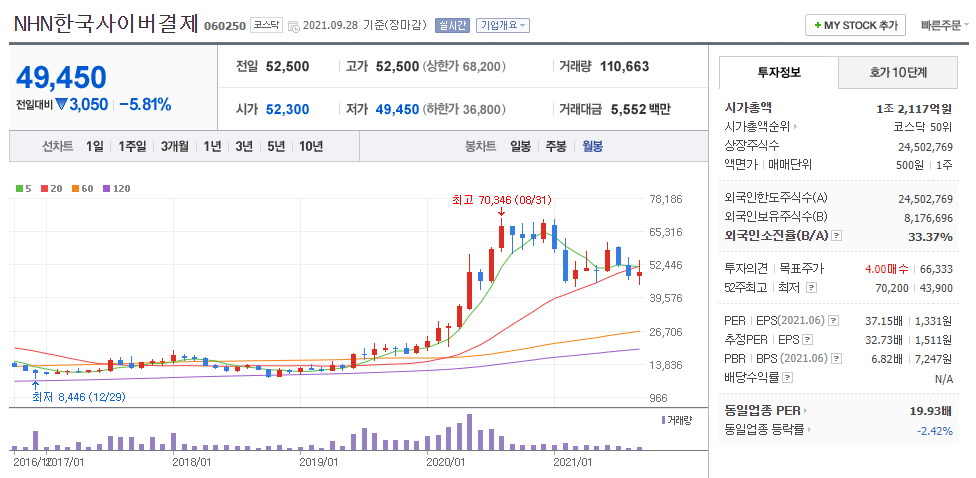Viewport: 976px width, 478px height.
Task: Click the blue down-triangle by 3,050
Action: (x=61, y=105)
